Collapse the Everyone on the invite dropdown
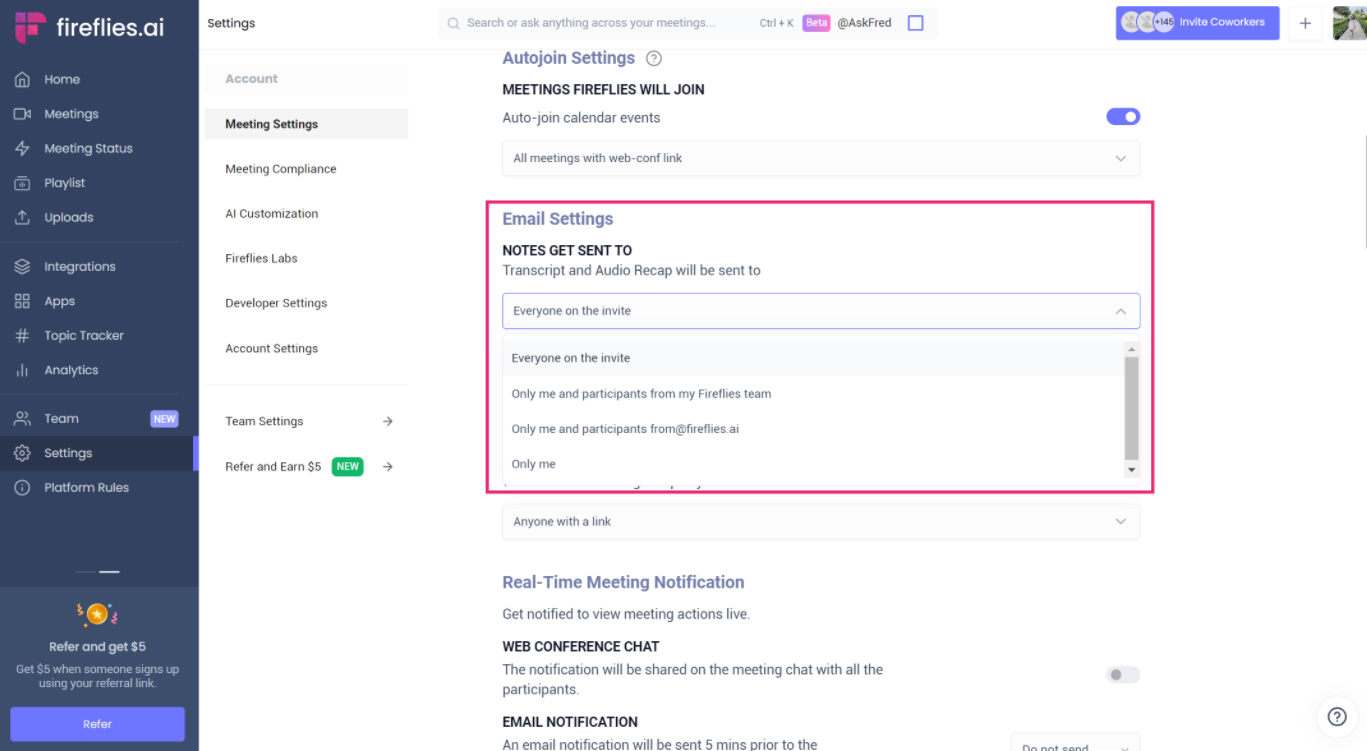Image resolution: width=1367 pixels, height=751 pixels. 1119,311
